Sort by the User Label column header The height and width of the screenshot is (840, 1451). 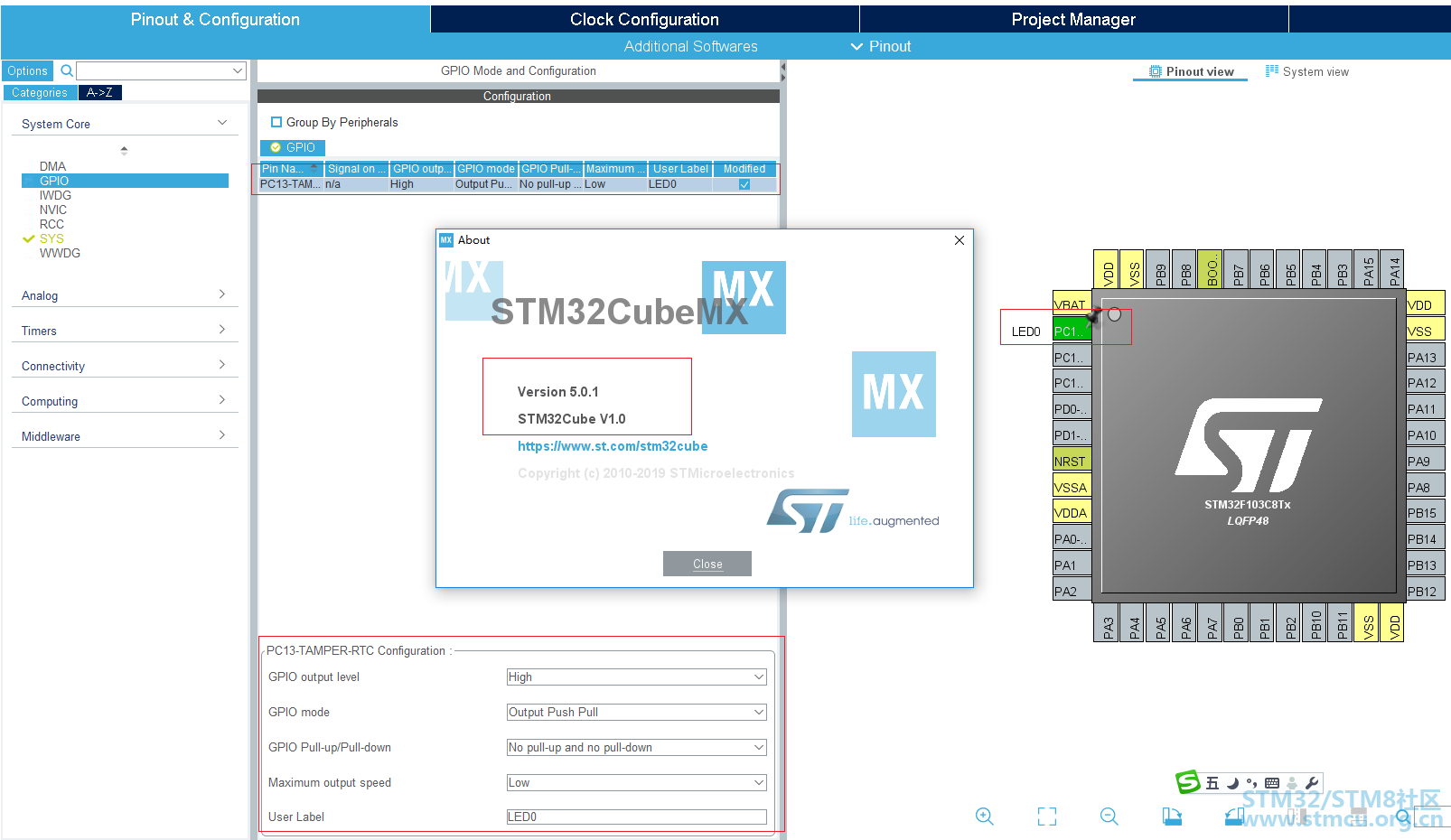tap(680, 169)
